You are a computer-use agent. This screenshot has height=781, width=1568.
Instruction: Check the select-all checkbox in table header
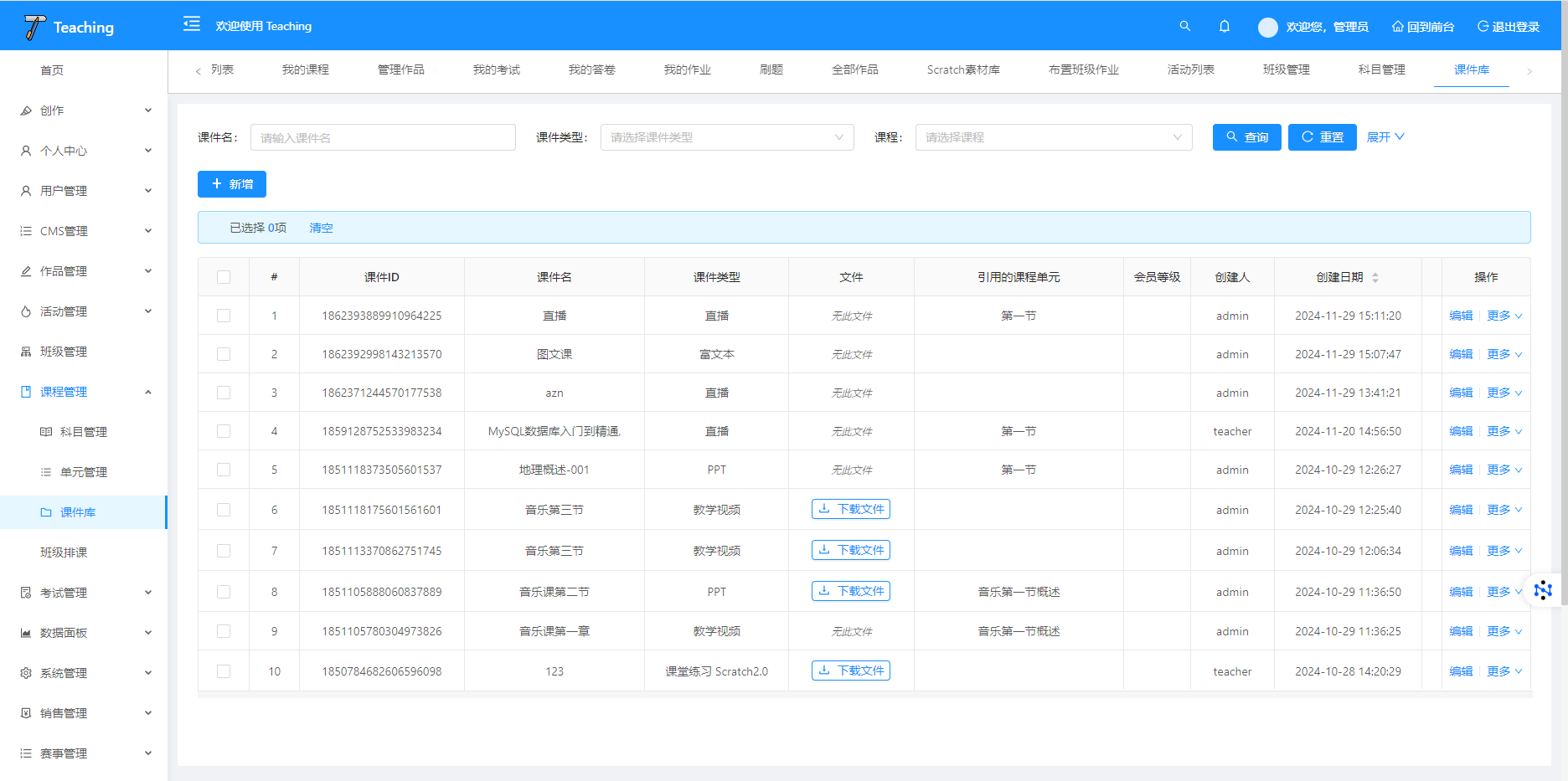224,277
